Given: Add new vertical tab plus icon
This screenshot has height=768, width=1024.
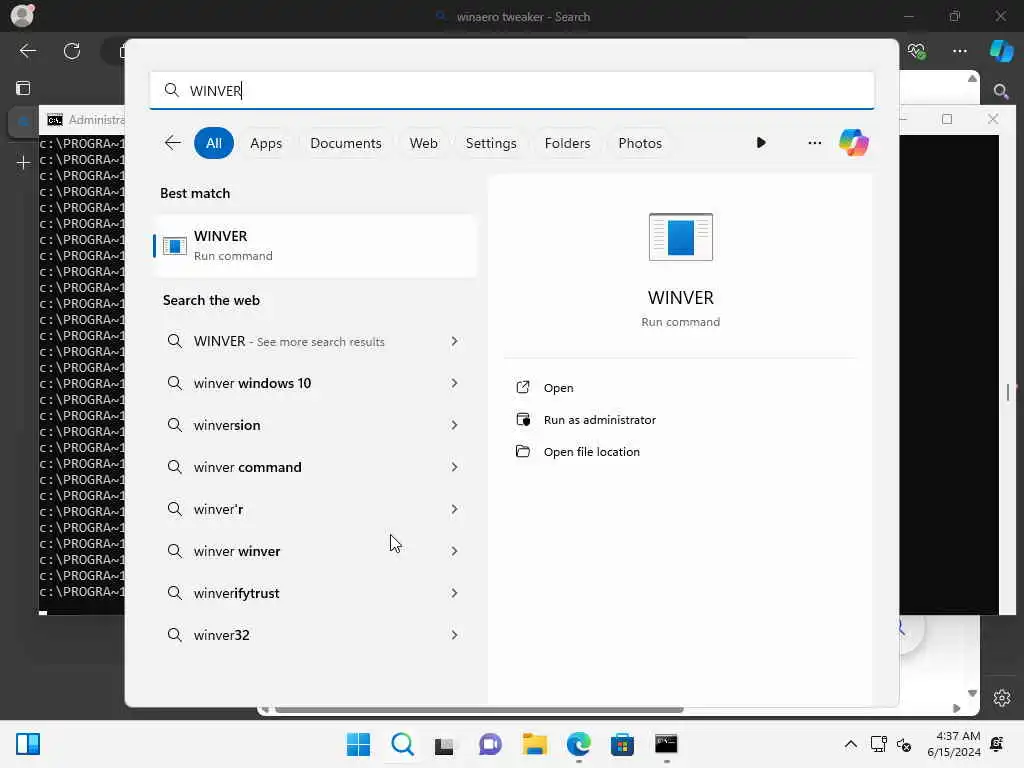Looking at the screenshot, I should (x=23, y=162).
